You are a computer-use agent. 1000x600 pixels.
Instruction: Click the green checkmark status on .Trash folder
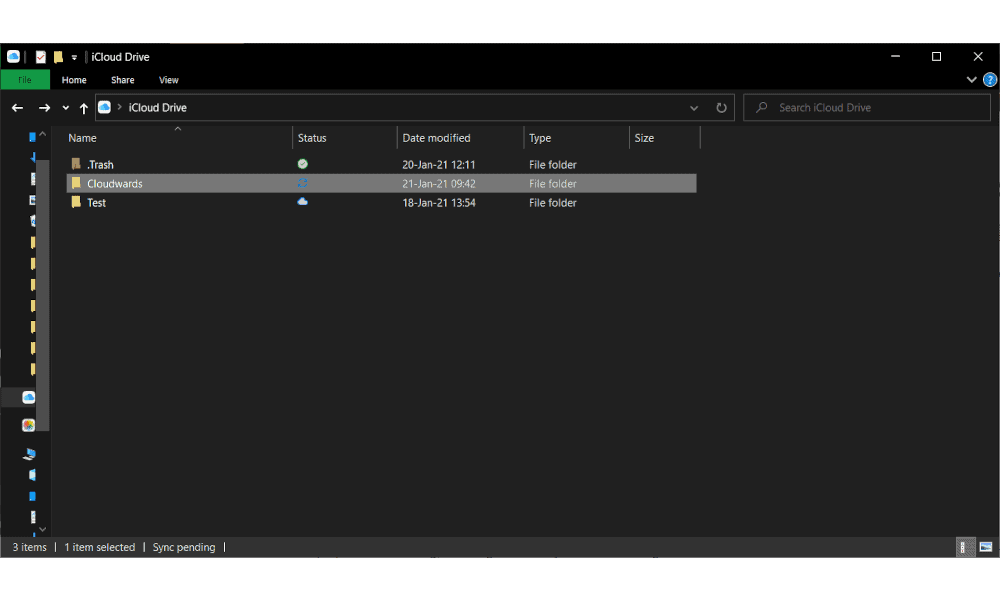click(x=302, y=164)
